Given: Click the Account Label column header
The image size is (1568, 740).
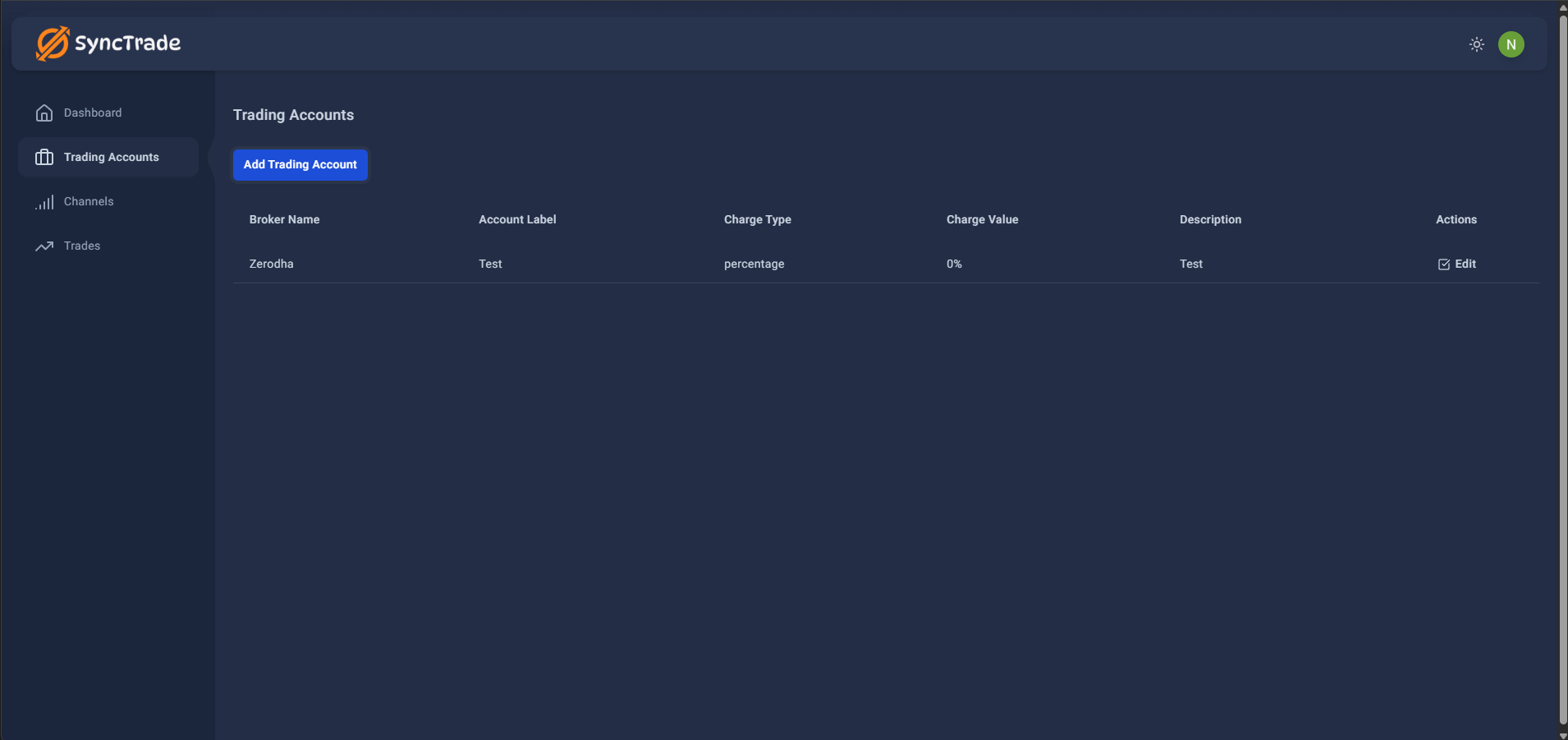Looking at the screenshot, I should tap(517, 220).
